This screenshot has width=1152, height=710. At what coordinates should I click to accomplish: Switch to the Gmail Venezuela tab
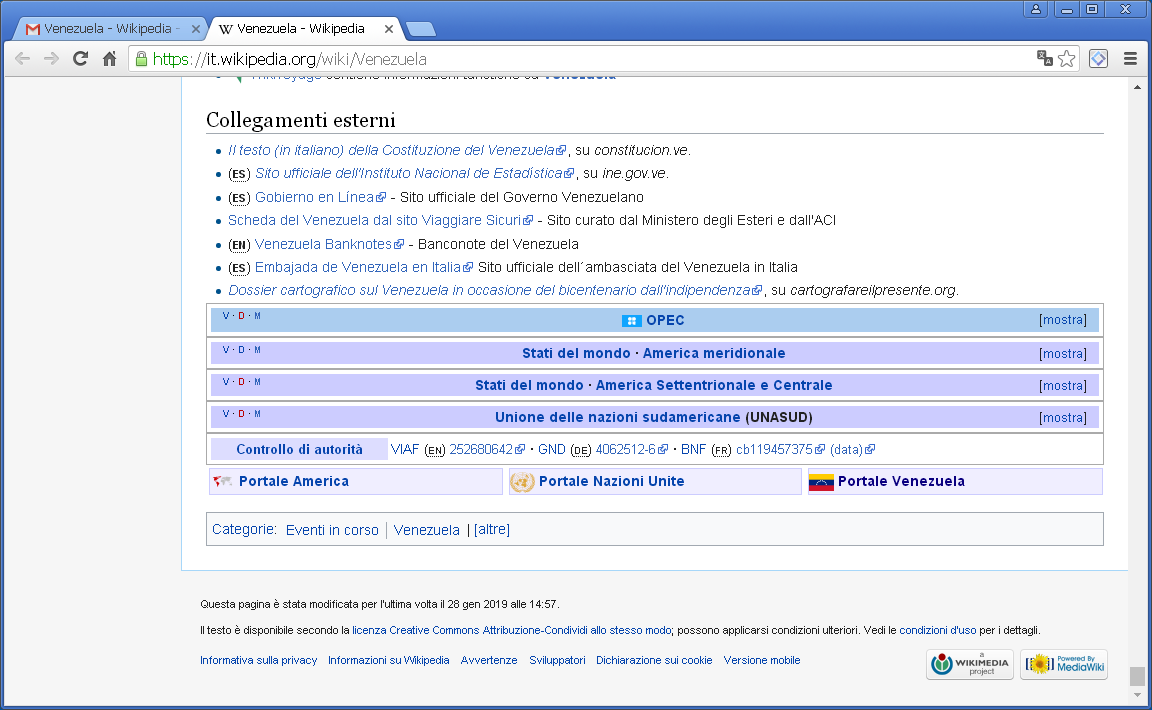(108, 29)
